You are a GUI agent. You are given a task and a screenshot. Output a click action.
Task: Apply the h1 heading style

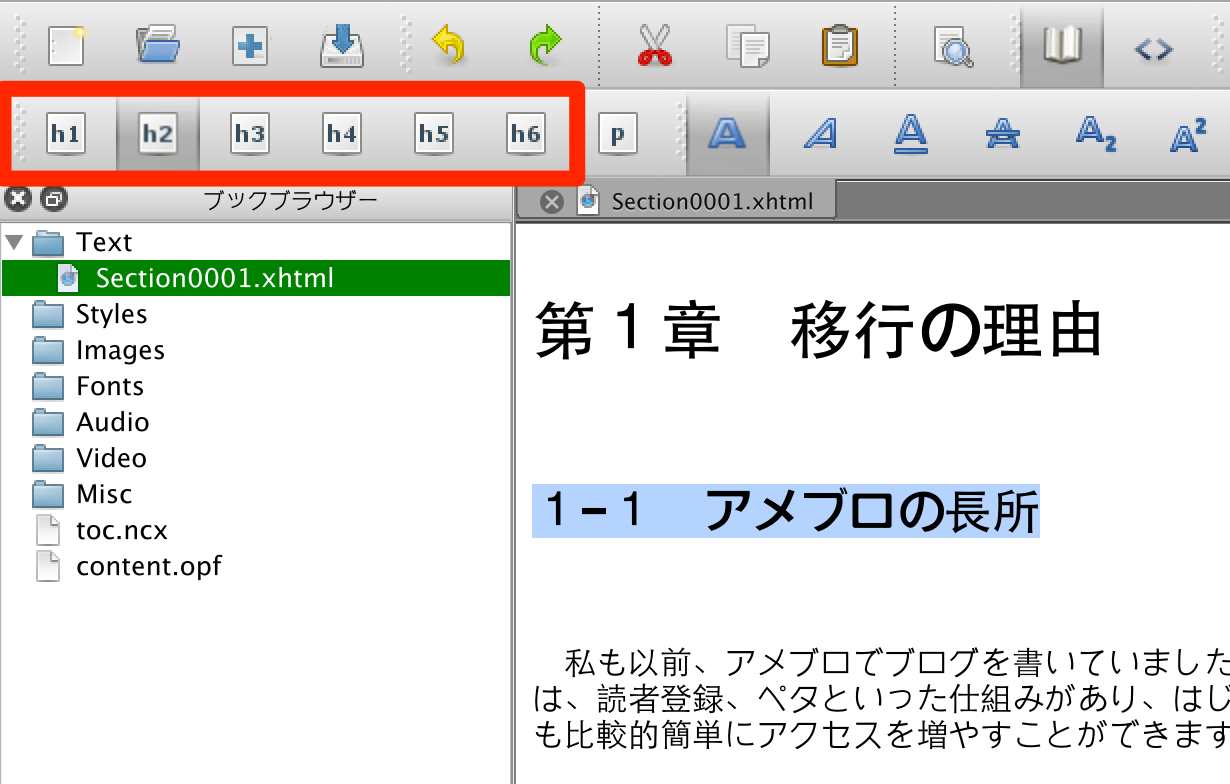[x=66, y=134]
